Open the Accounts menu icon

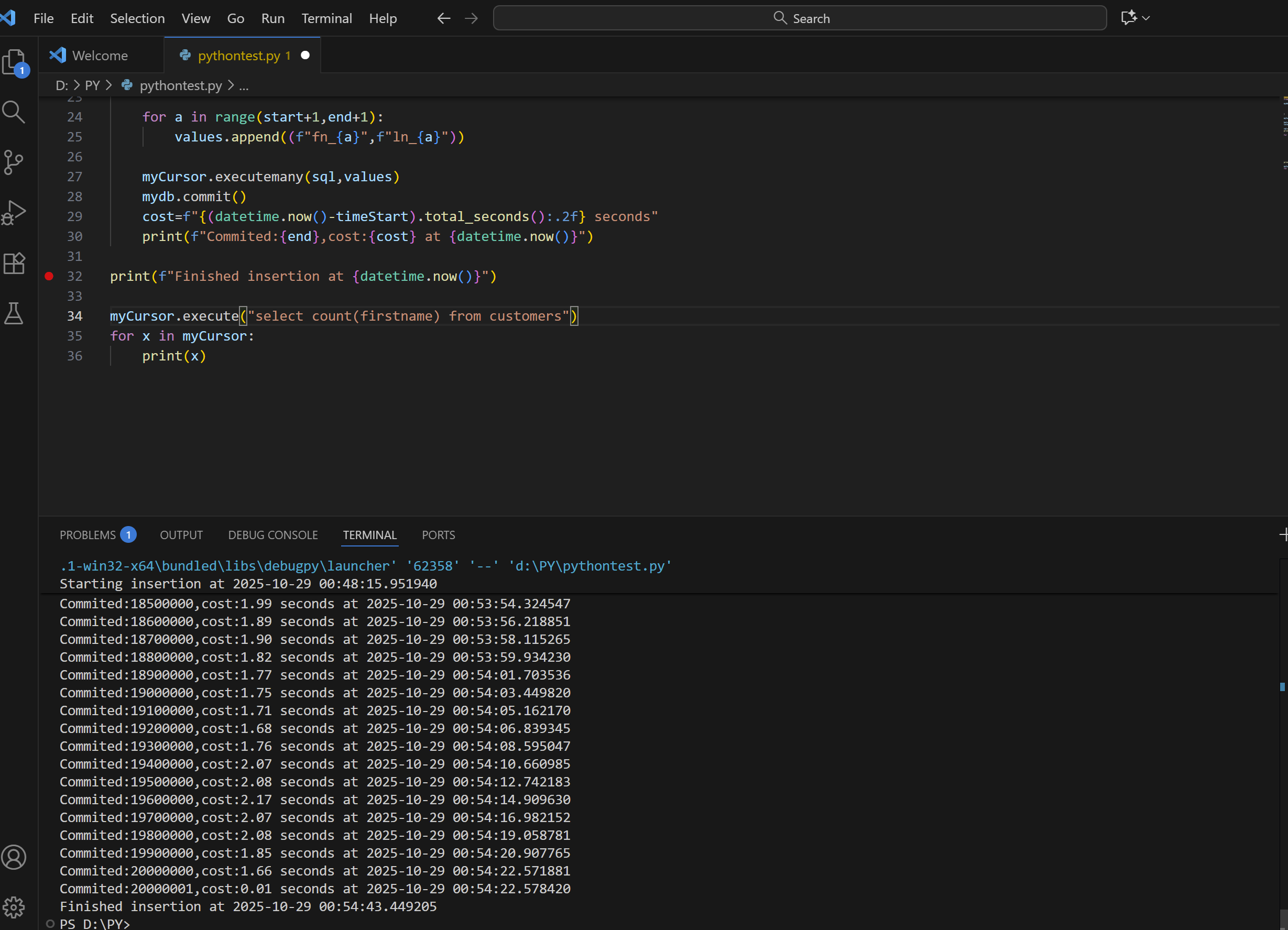[14, 857]
